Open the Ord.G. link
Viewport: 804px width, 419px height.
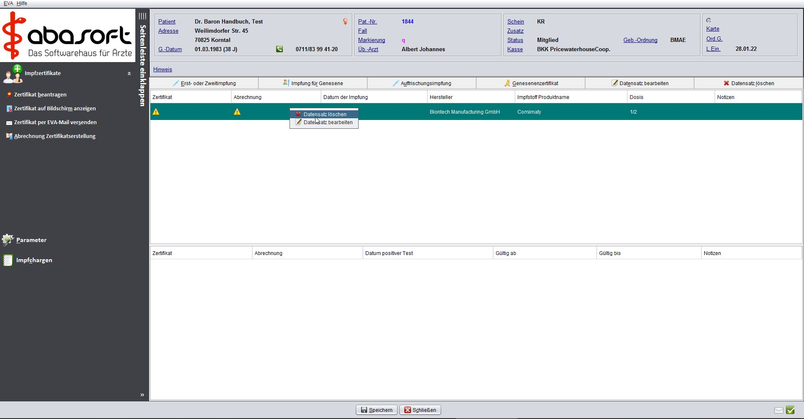(x=714, y=38)
